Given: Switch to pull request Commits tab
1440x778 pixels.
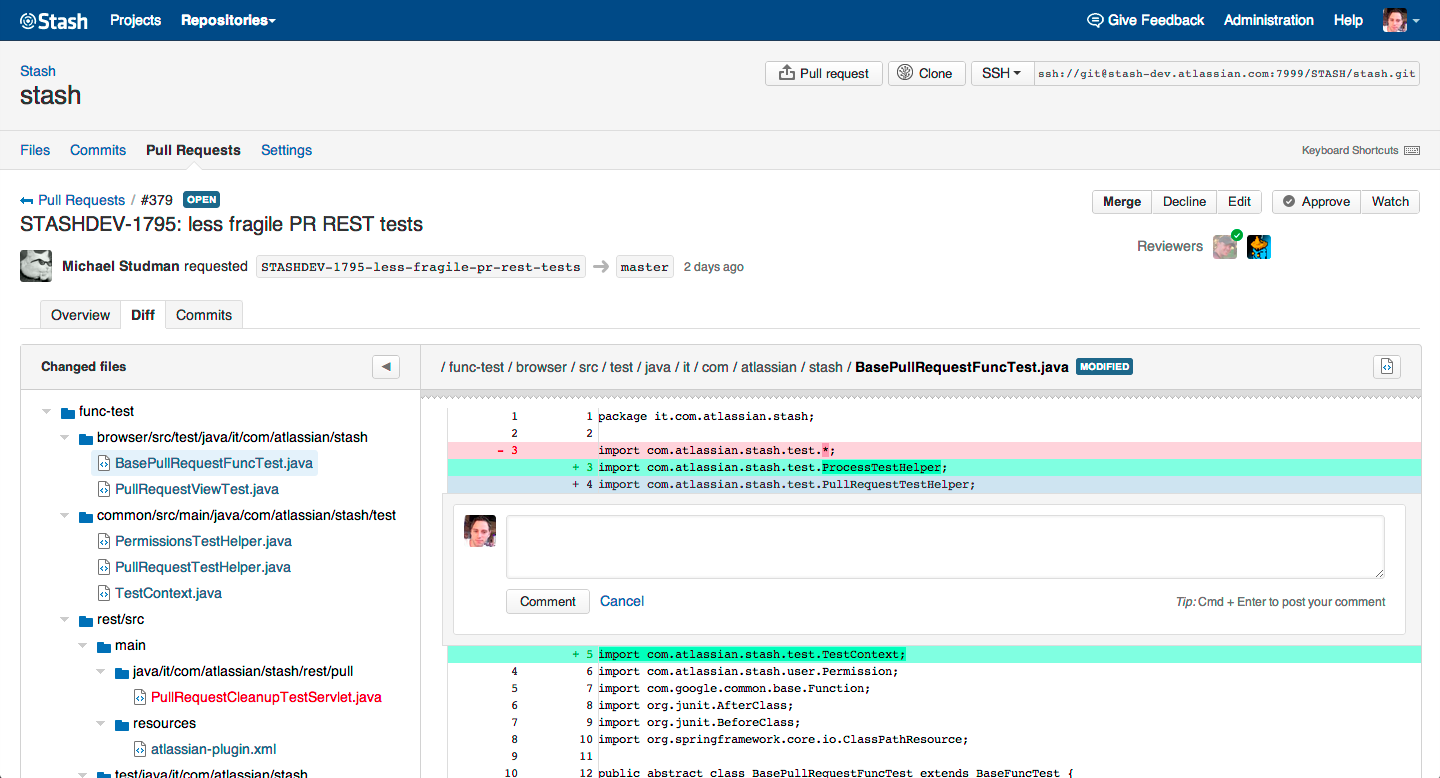Looking at the screenshot, I should coord(204,315).
